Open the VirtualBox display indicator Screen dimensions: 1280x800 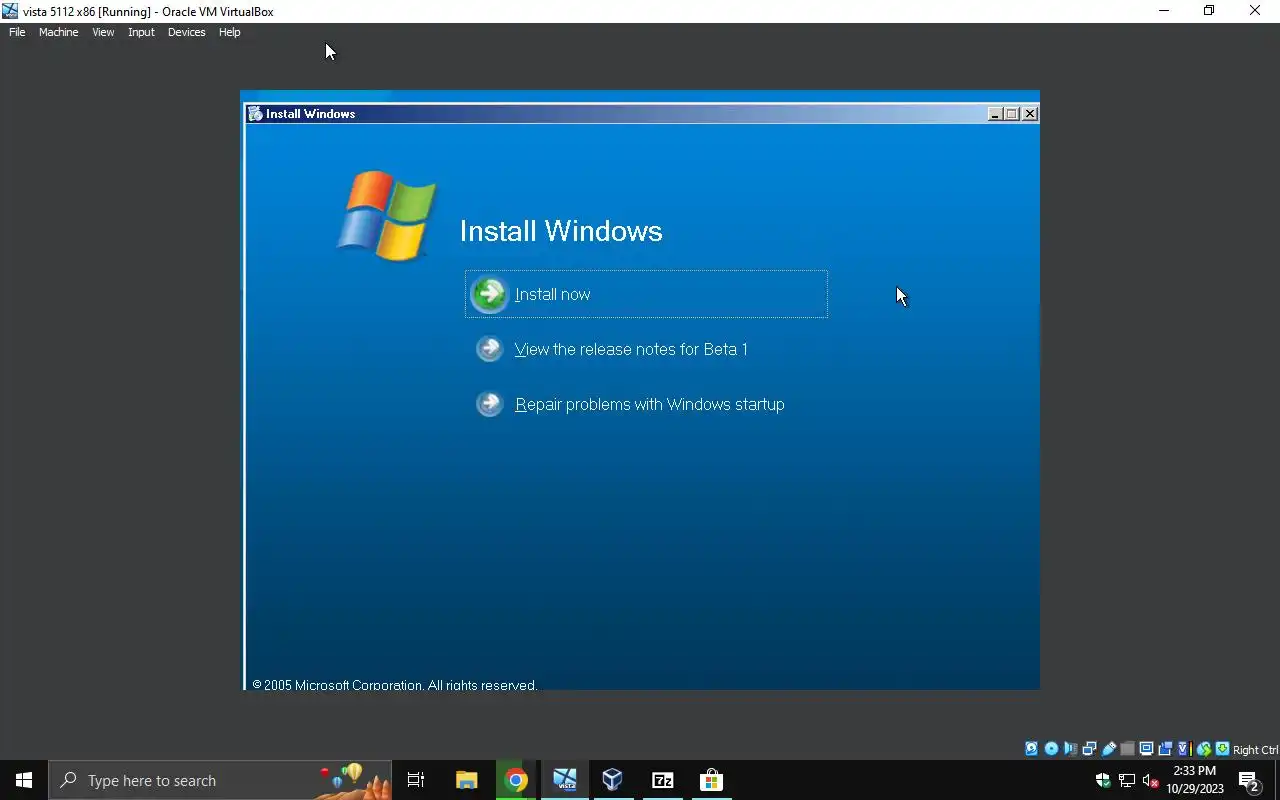point(1146,749)
